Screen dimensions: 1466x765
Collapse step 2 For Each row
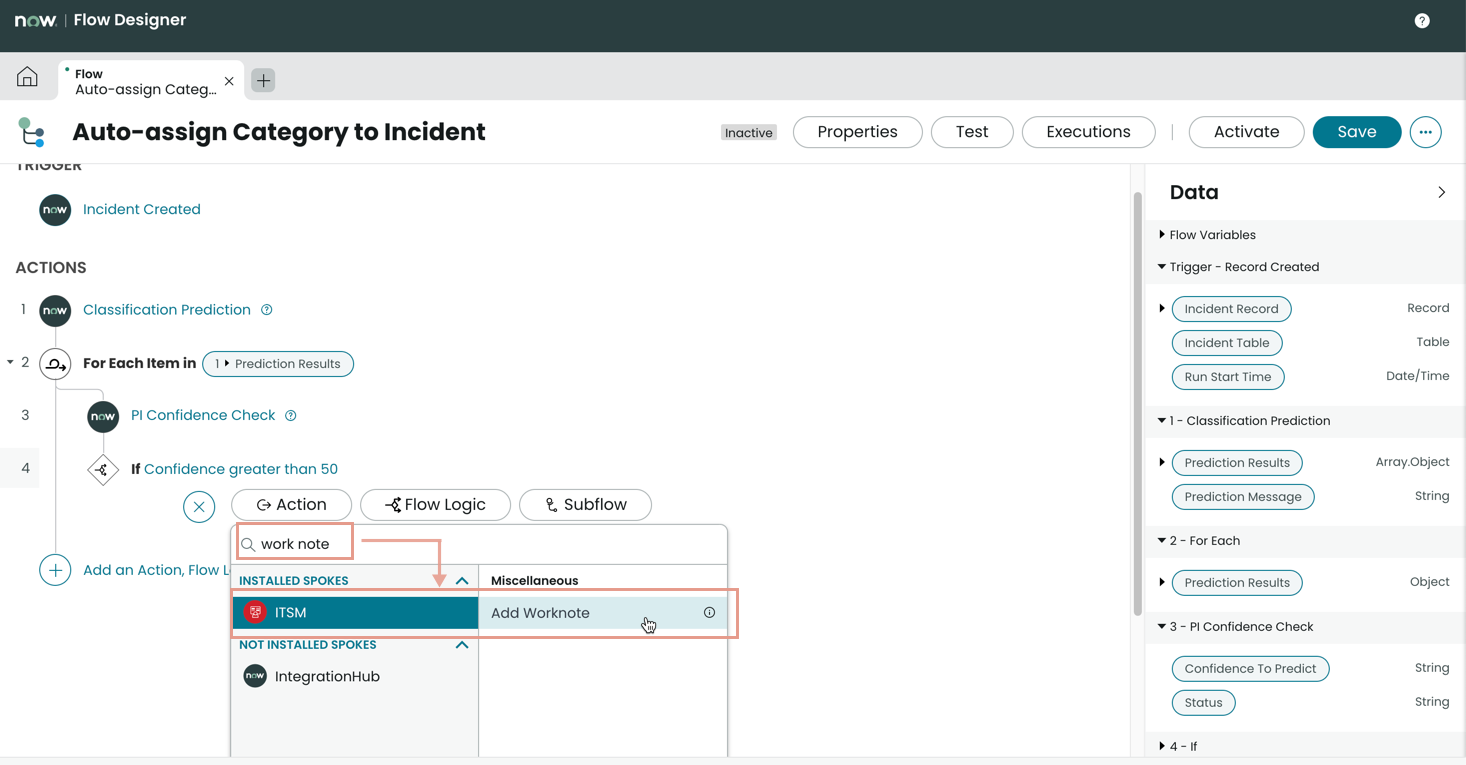point(10,362)
